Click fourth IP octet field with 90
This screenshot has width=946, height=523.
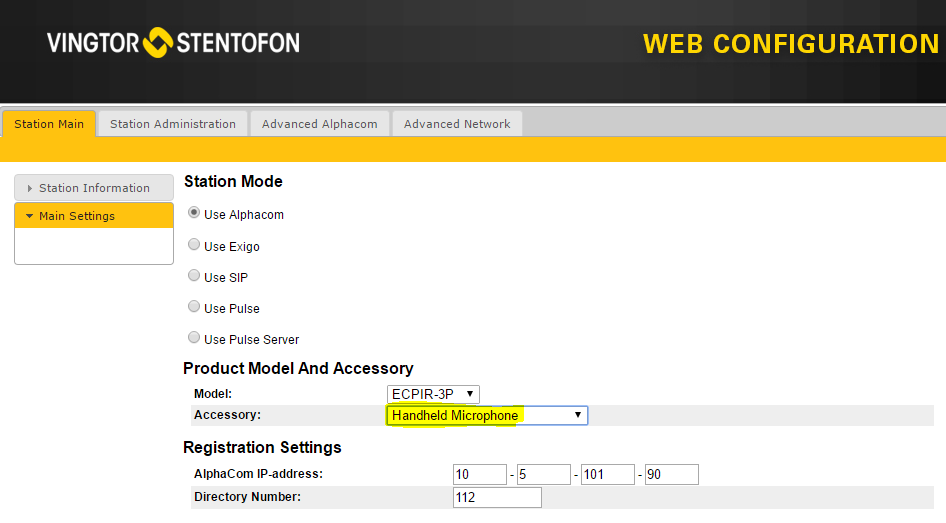pyautogui.click(x=672, y=474)
